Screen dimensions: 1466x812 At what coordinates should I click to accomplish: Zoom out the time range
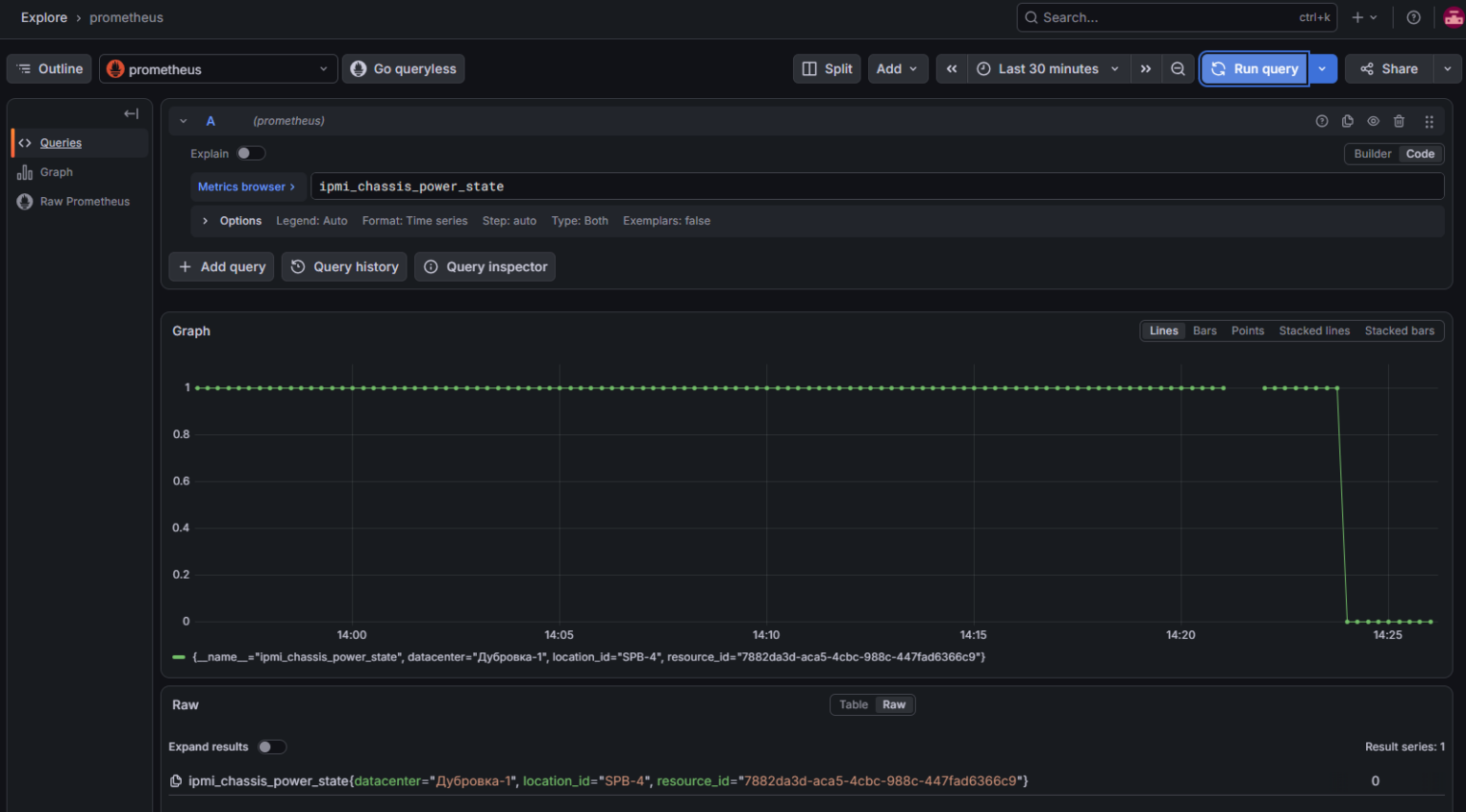point(1178,69)
